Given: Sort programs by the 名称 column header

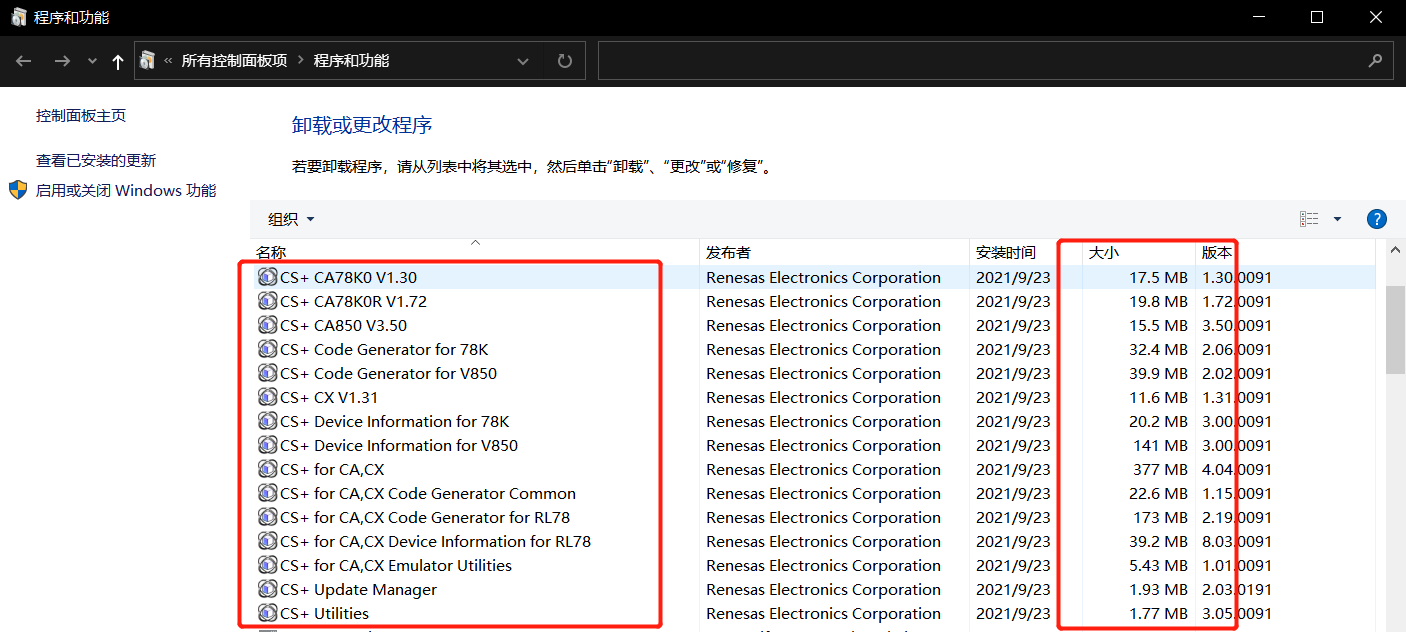Looking at the screenshot, I should (x=270, y=252).
